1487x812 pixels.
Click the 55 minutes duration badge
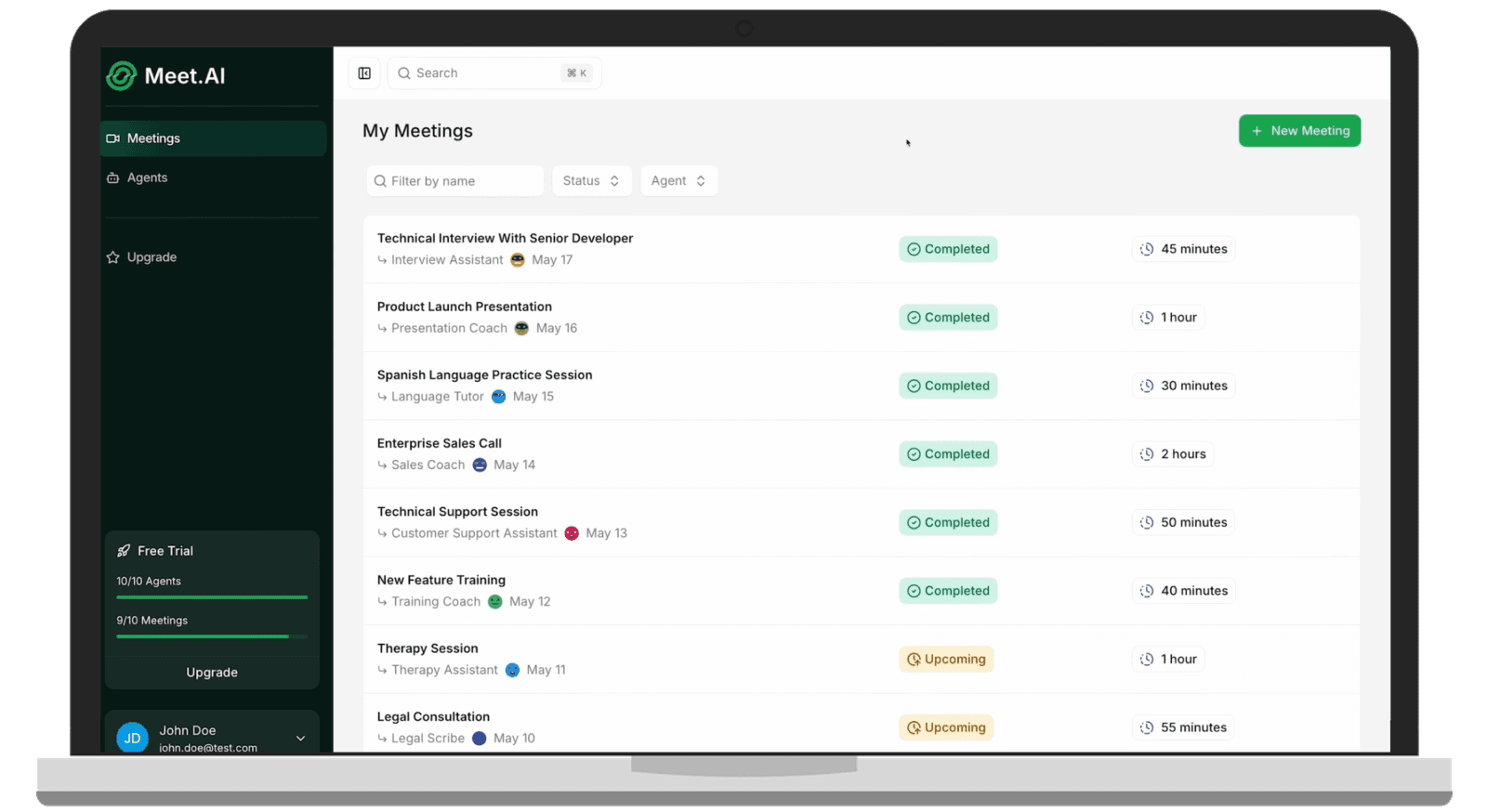click(x=1183, y=727)
